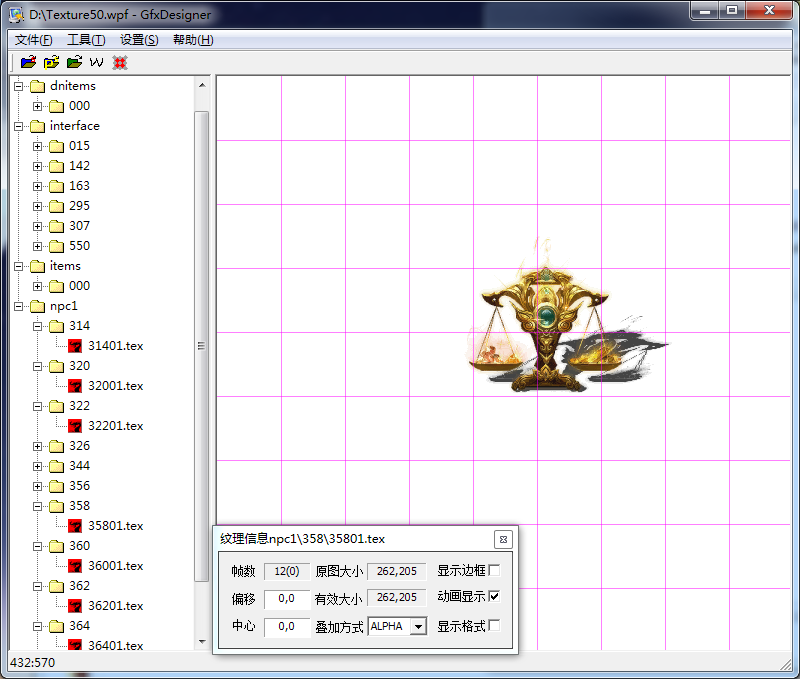Click the 帧数 value field 12(0)

point(287,571)
